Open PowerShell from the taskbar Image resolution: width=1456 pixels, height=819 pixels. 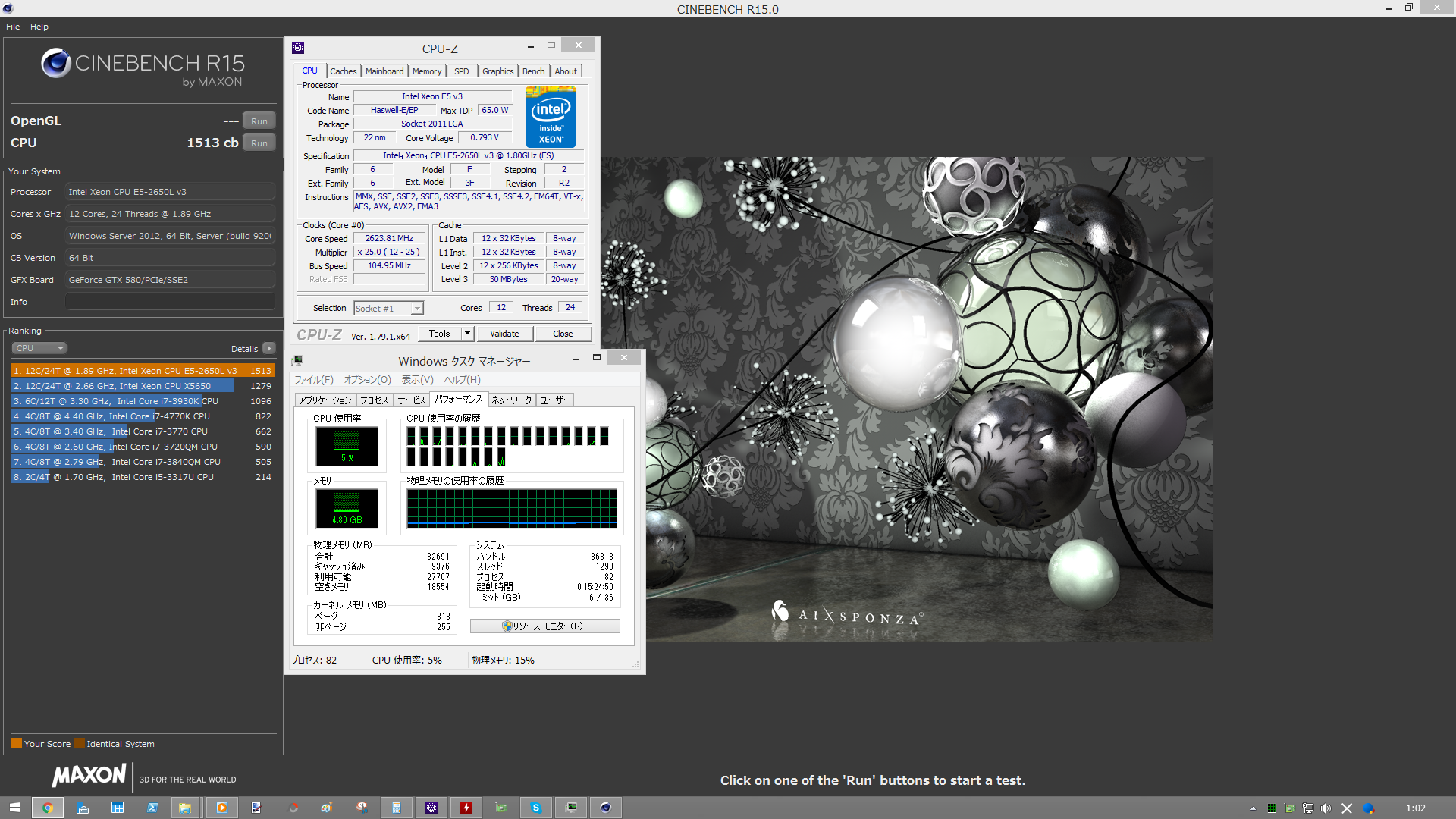click(x=152, y=808)
